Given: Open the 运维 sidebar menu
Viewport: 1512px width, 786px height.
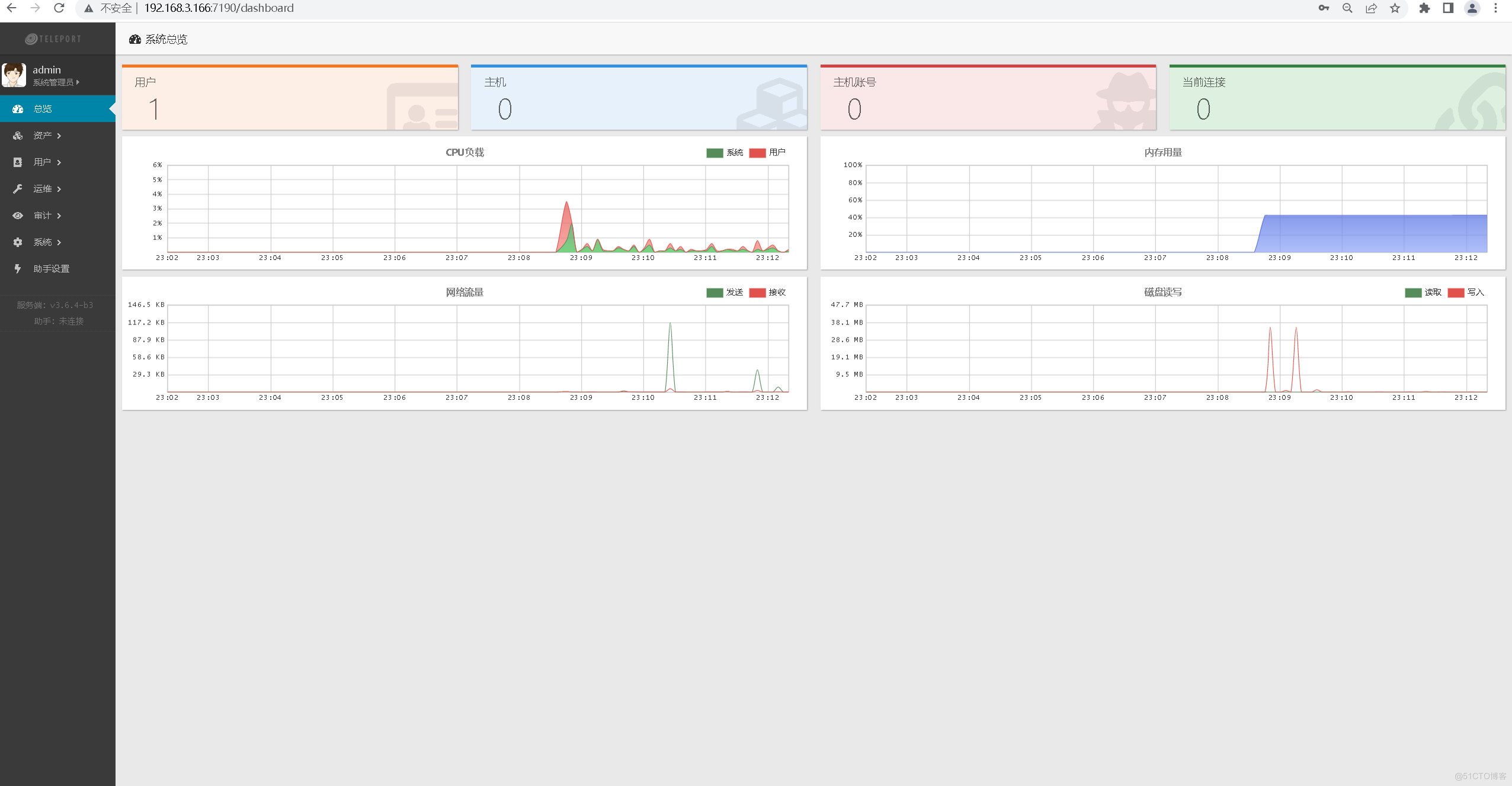Looking at the screenshot, I should point(57,189).
